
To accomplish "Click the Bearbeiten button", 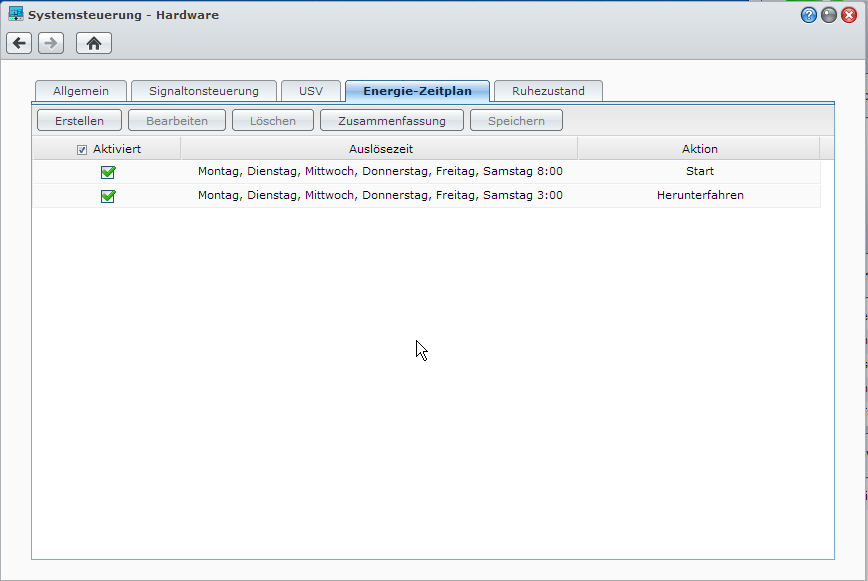I will 176,120.
